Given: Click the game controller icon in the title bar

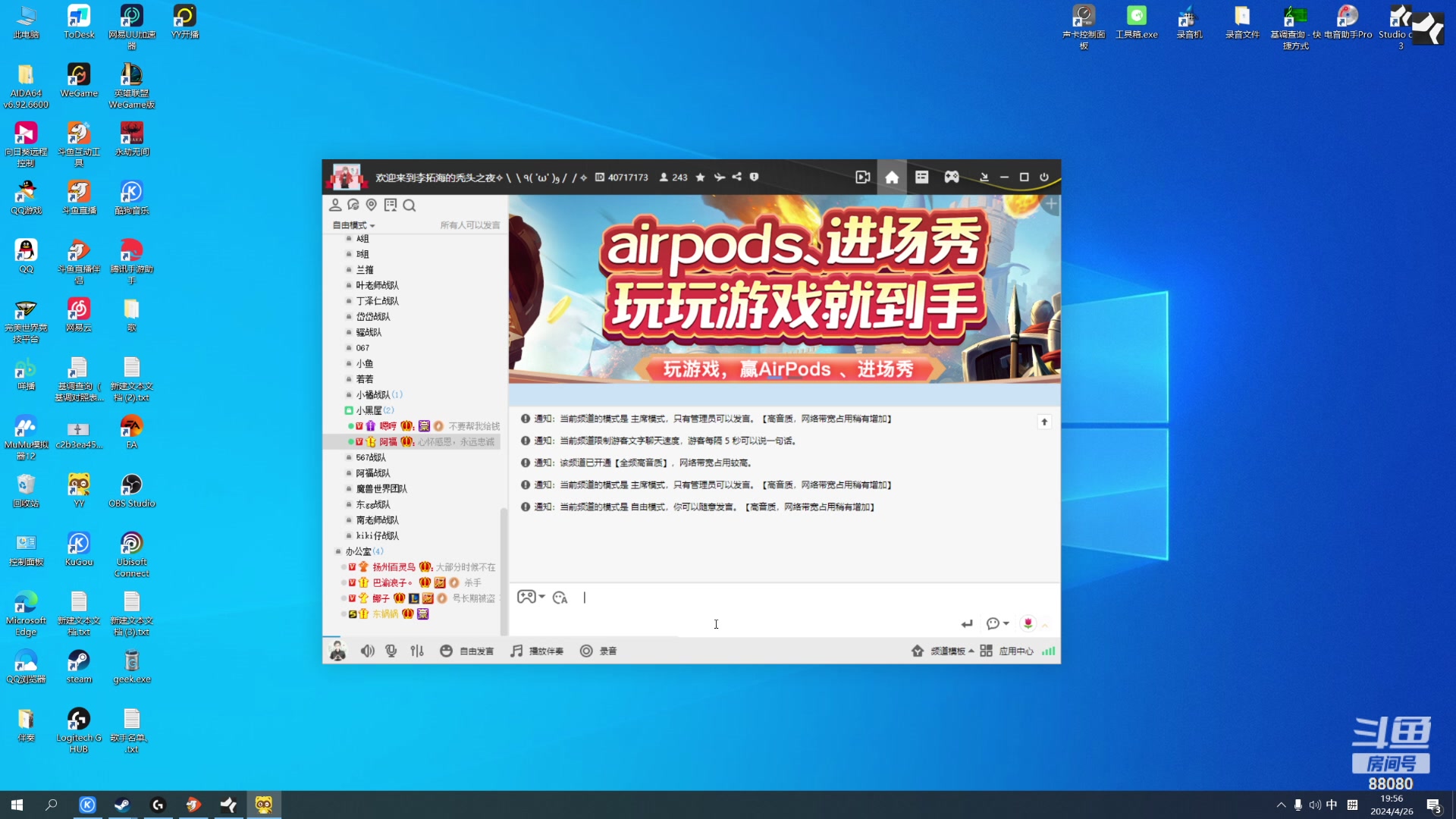Looking at the screenshot, I should tap(952, 177).
